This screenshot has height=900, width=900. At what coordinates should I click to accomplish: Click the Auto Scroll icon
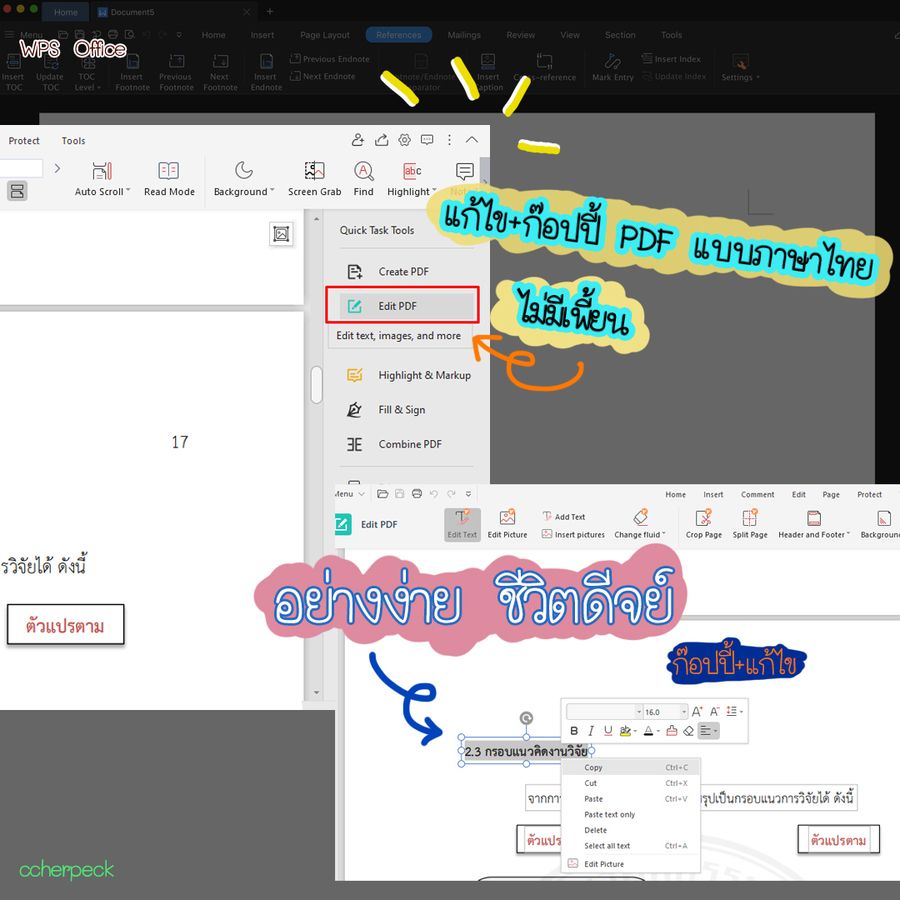coord(102,171)
